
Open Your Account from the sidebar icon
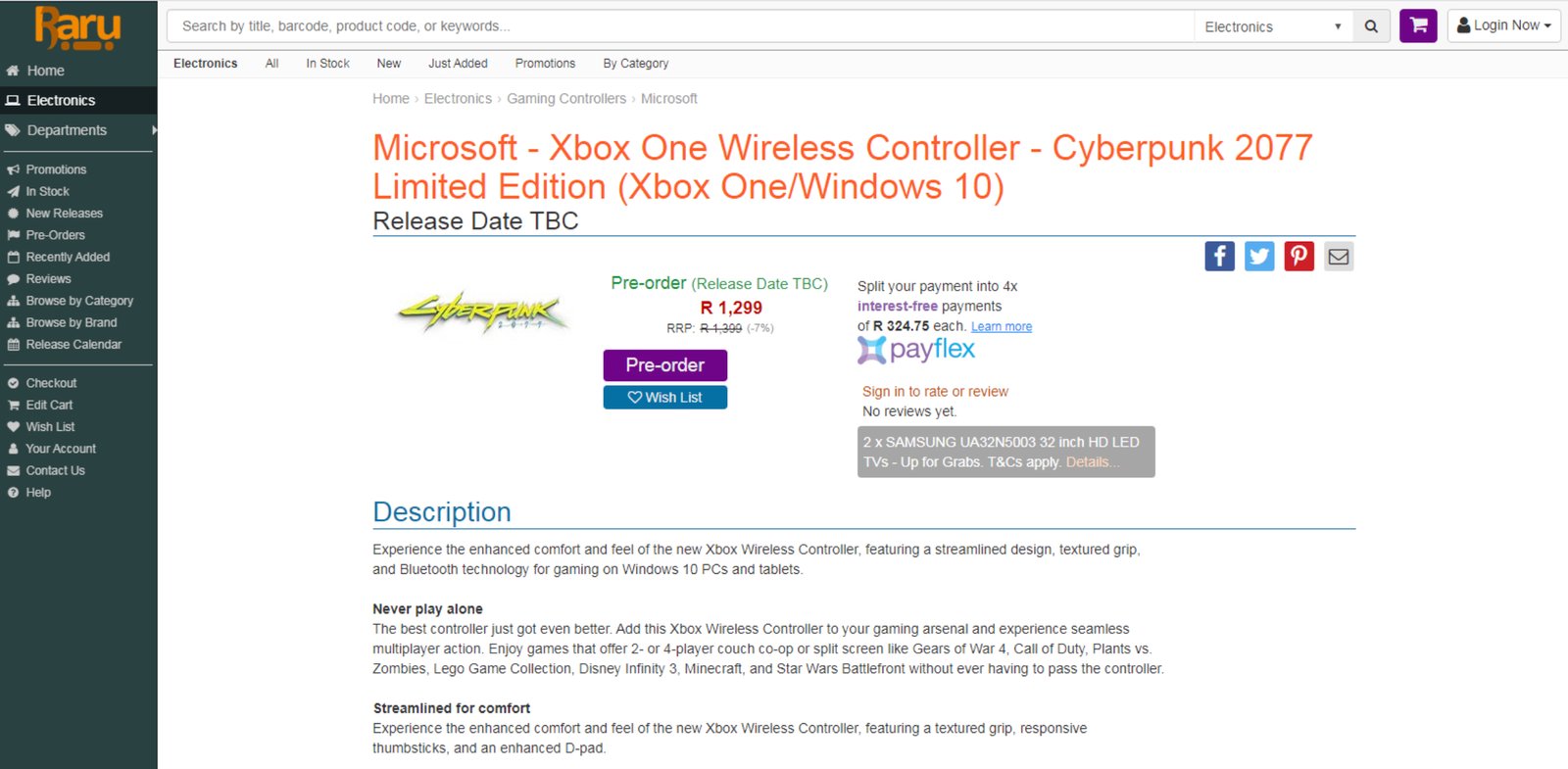point(13,448)
